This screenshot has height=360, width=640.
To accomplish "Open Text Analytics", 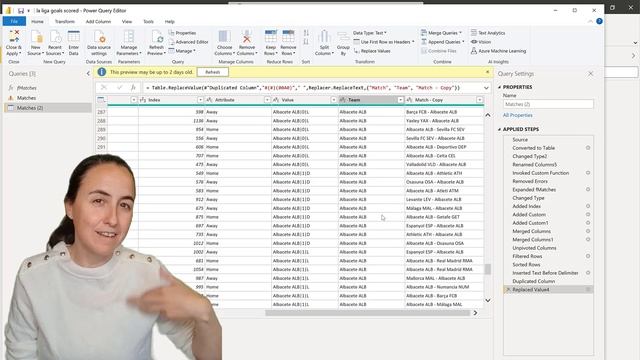I will click(488, 33).
